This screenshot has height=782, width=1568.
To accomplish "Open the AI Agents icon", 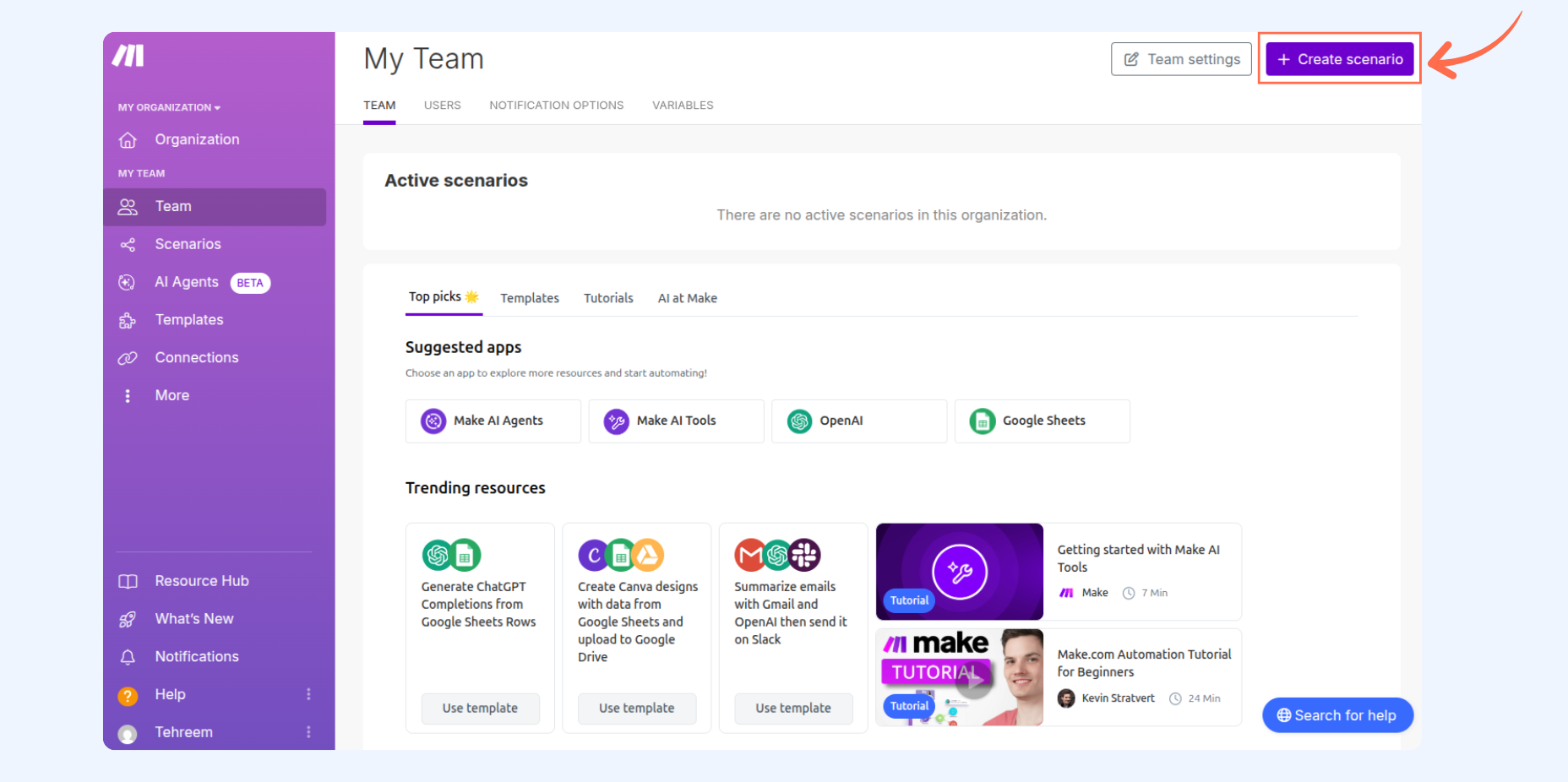I will point(127,283).
